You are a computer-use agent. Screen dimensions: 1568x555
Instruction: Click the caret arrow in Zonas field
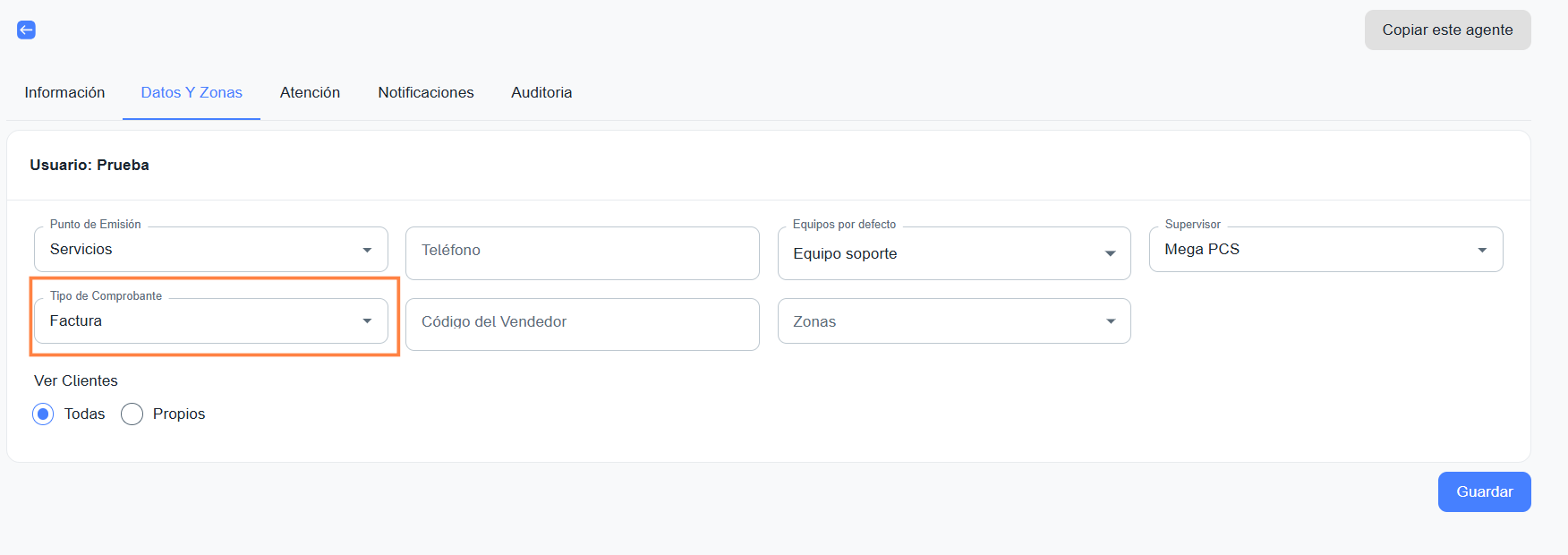pos(1110,321)
